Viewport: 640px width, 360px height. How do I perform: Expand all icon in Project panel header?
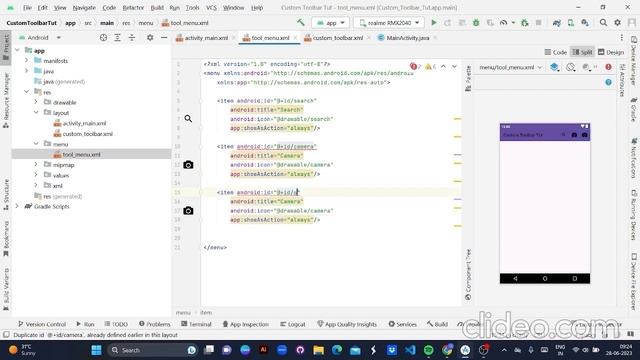118,38
